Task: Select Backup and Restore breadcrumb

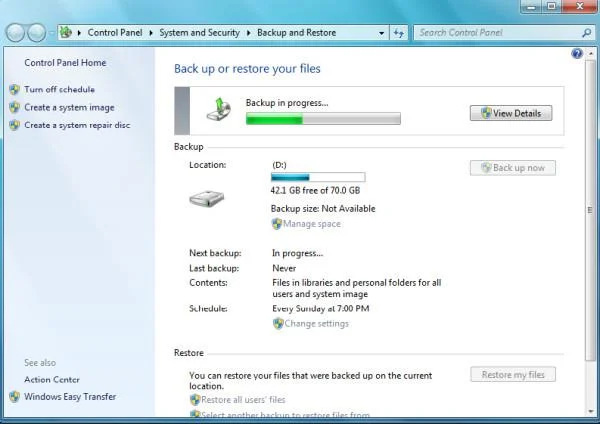Action: (x=297, y=33)
